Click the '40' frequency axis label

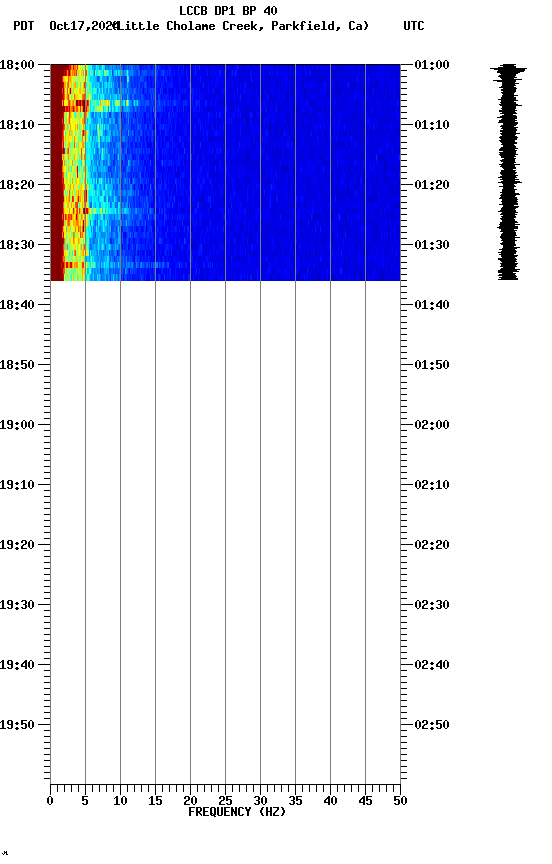330,801
